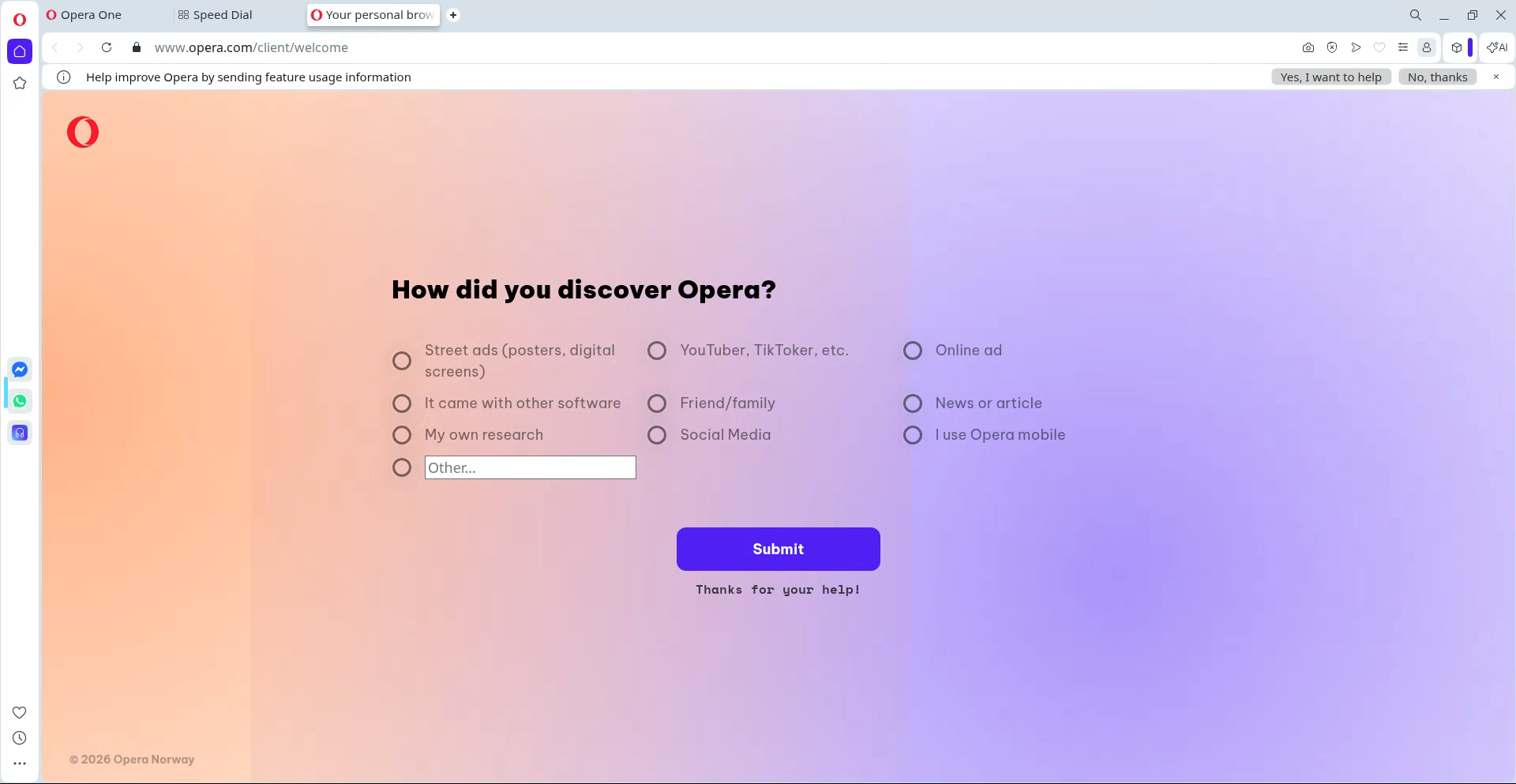Select the 'Friend/family' radio option
Viewport: 1516px width, 784px height.
click(x=657, y=403)
